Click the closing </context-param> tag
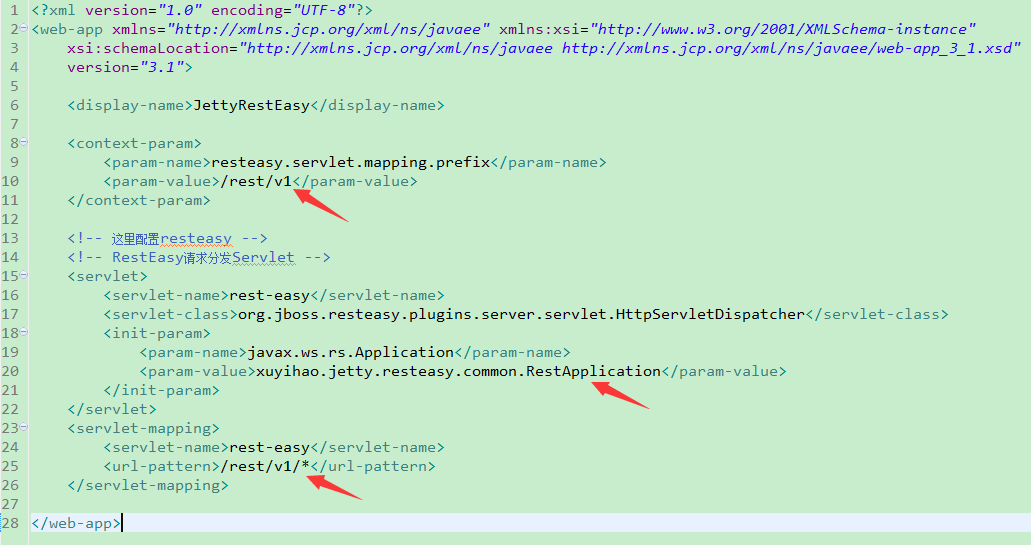 pyautogui.click(x=139, y=201)
